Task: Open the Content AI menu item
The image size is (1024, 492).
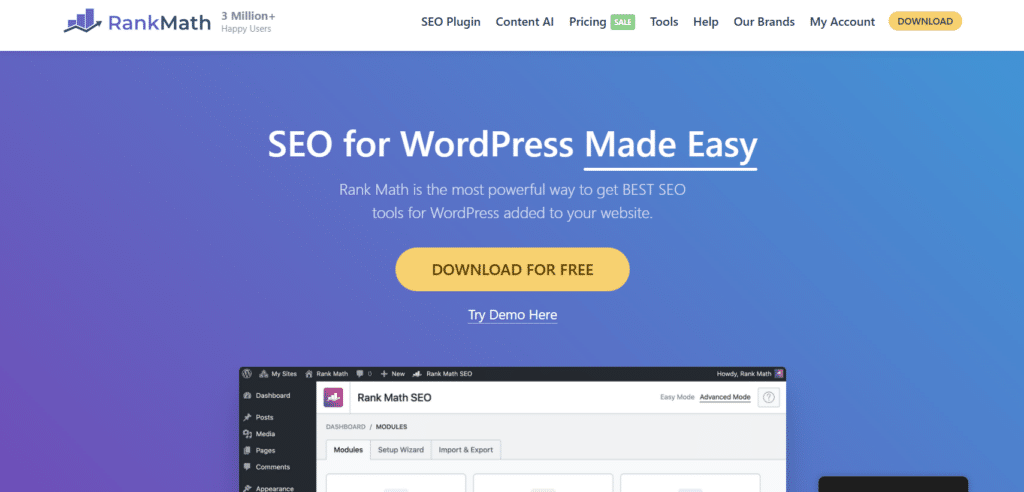Action: pos(524,22)
